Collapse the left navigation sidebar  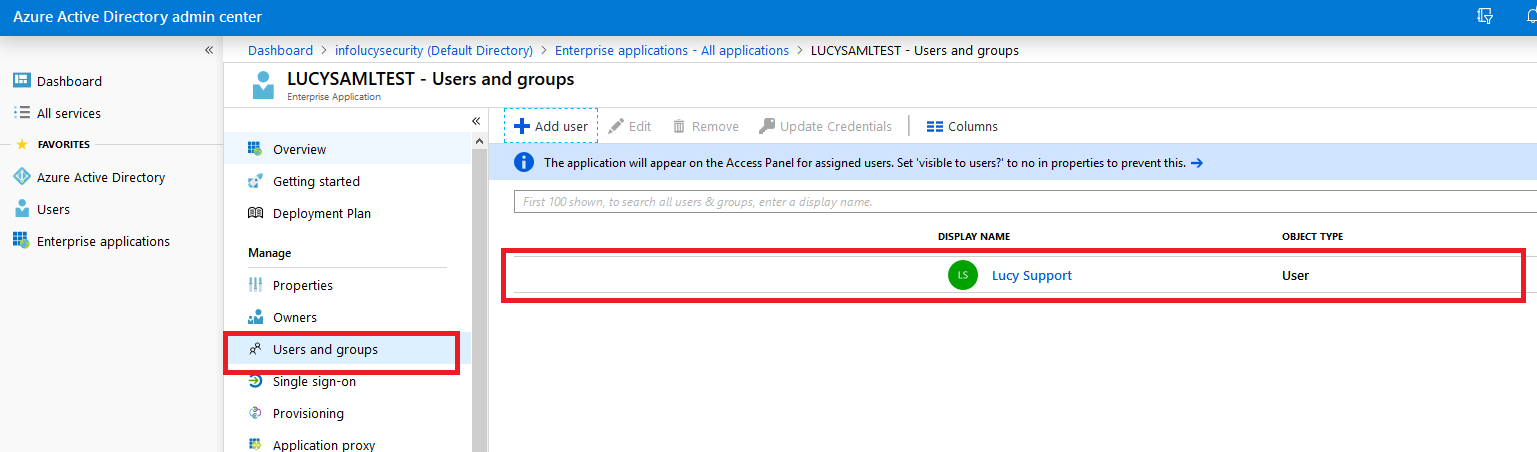(209, 50)
